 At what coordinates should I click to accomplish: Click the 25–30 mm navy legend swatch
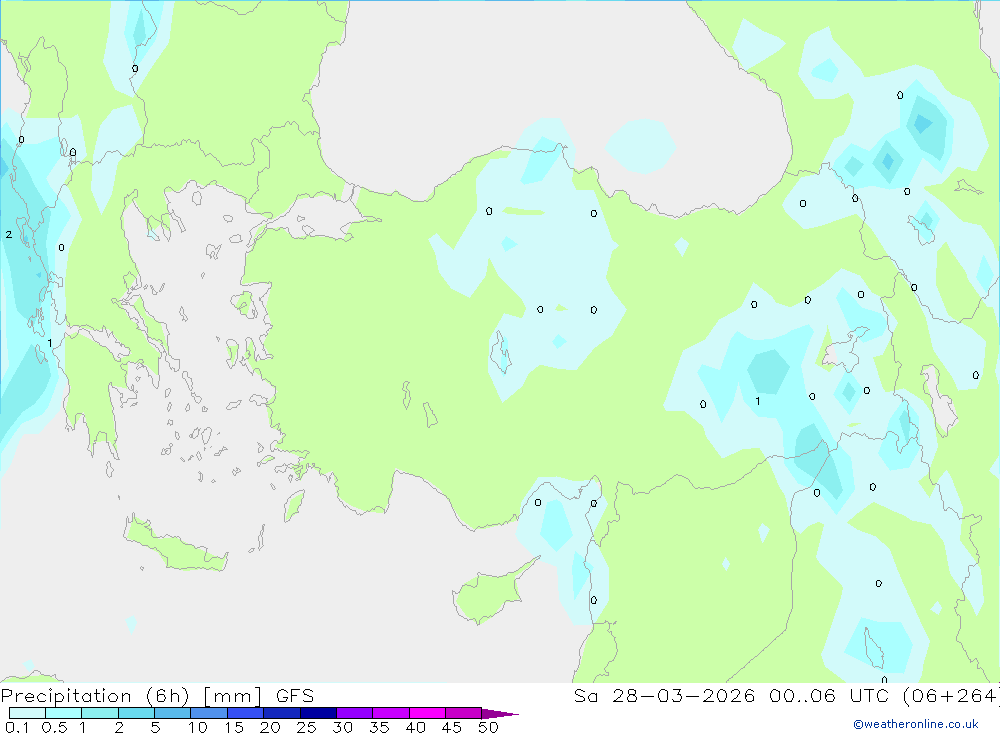pyautogui.click(x=318, y=713)
